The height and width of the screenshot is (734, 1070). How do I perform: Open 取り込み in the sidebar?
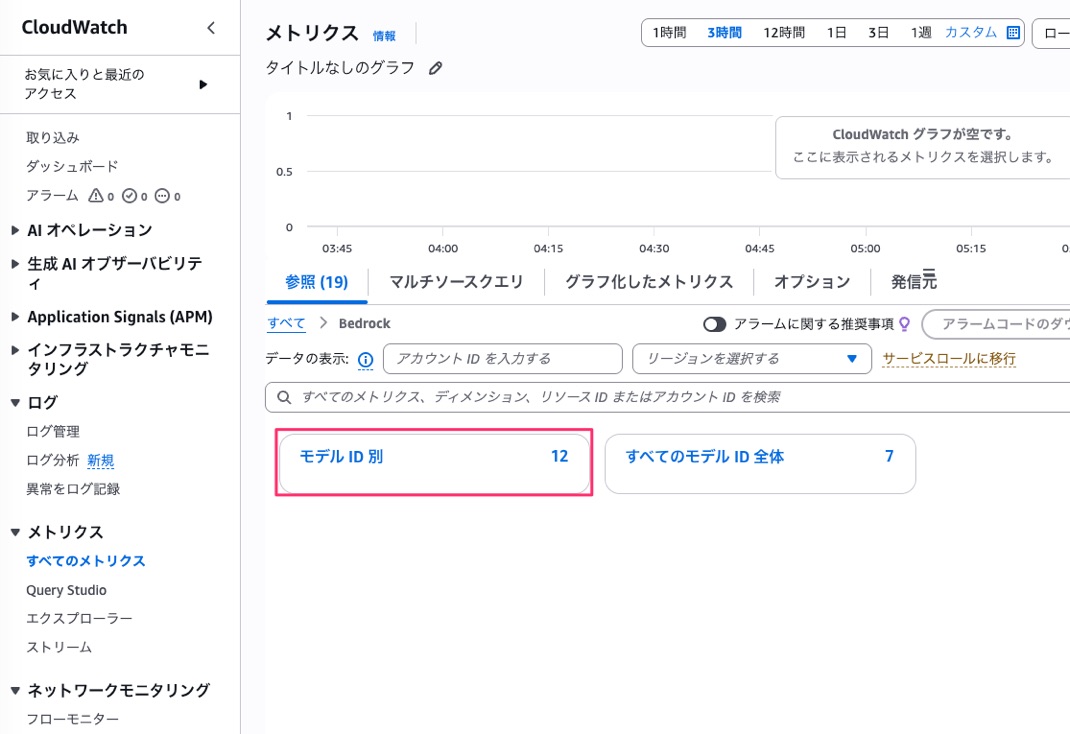tap(53, 138)
